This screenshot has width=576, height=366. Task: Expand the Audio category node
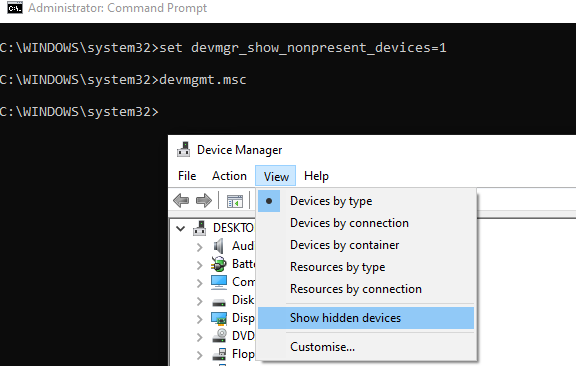199,247
